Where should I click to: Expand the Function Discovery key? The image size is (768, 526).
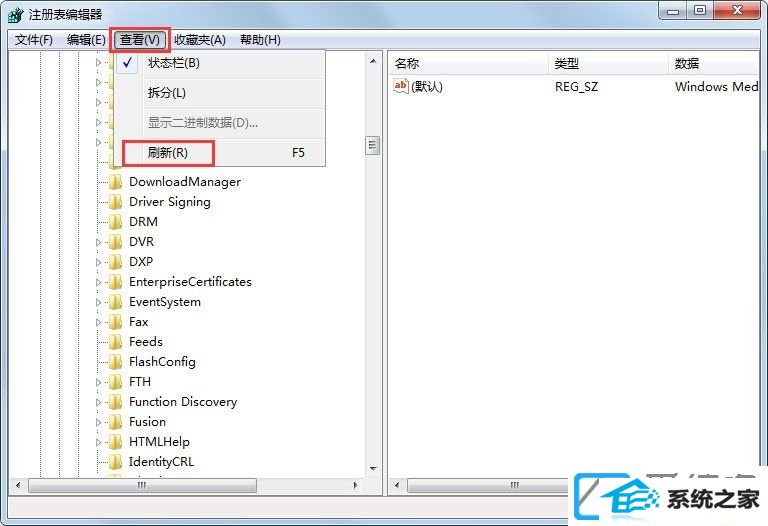[x=98, y=402]
